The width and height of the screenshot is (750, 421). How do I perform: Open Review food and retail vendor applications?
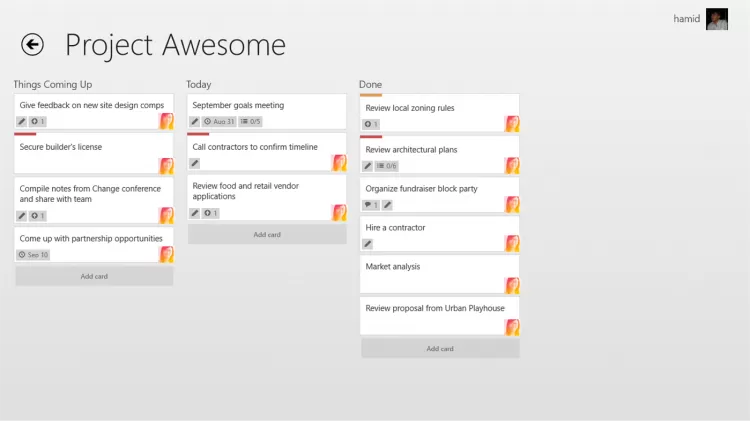click(267, 198)
